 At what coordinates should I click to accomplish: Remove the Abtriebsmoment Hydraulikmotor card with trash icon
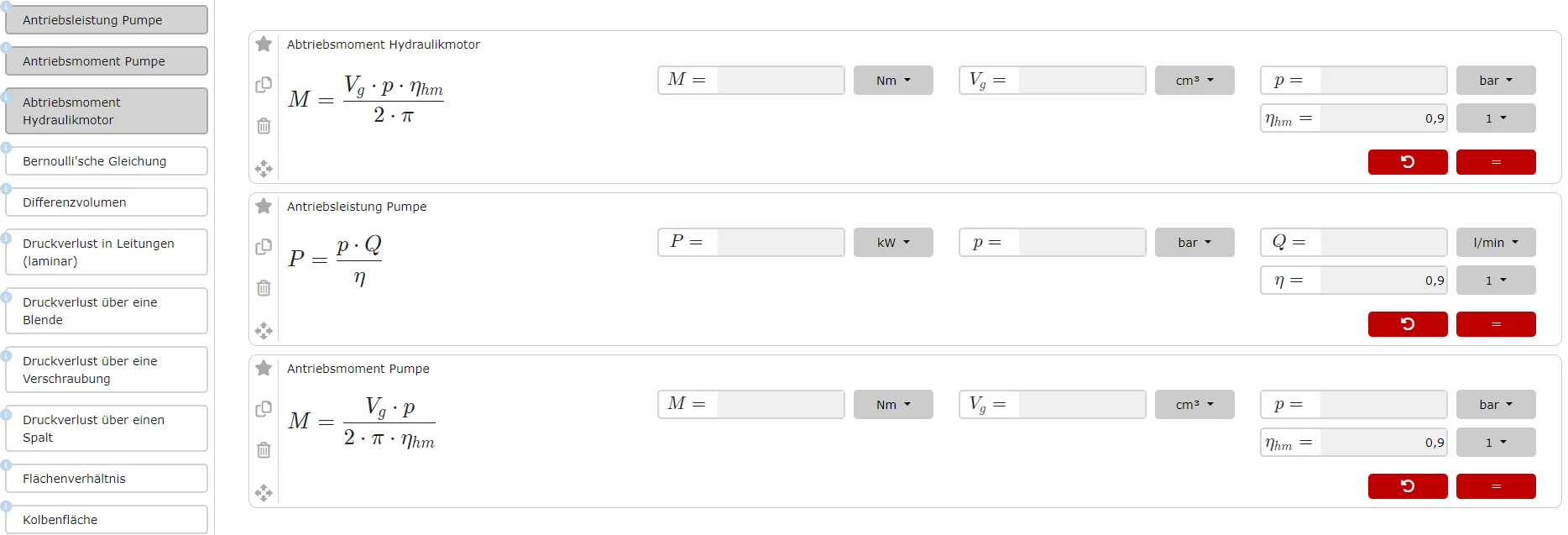pos(264,126)
